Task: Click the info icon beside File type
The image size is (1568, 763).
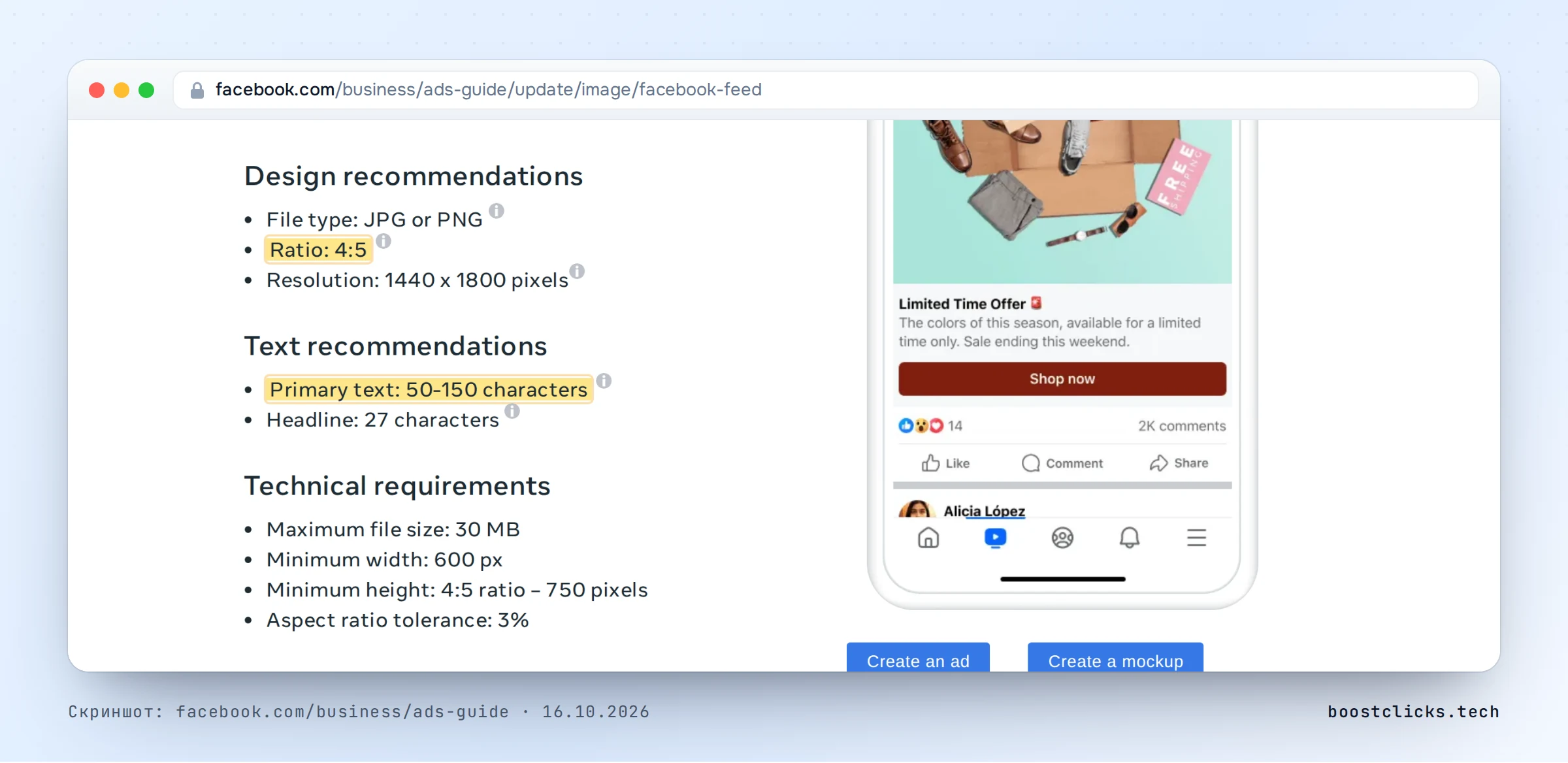Action: click(x=497, y=211)
